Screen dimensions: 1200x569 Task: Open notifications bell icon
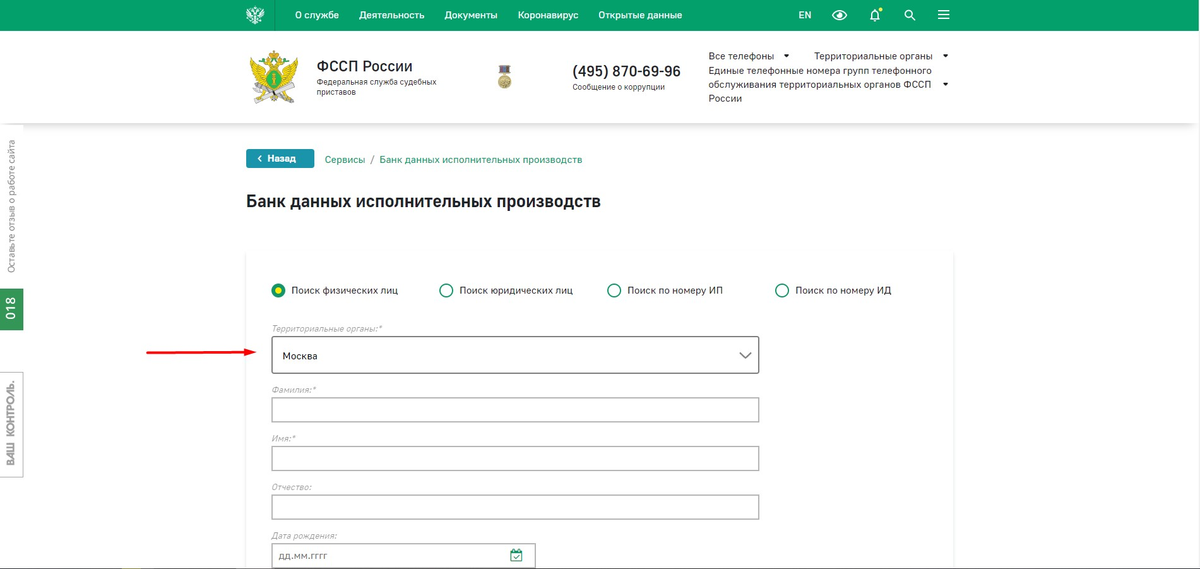(875, 15)
